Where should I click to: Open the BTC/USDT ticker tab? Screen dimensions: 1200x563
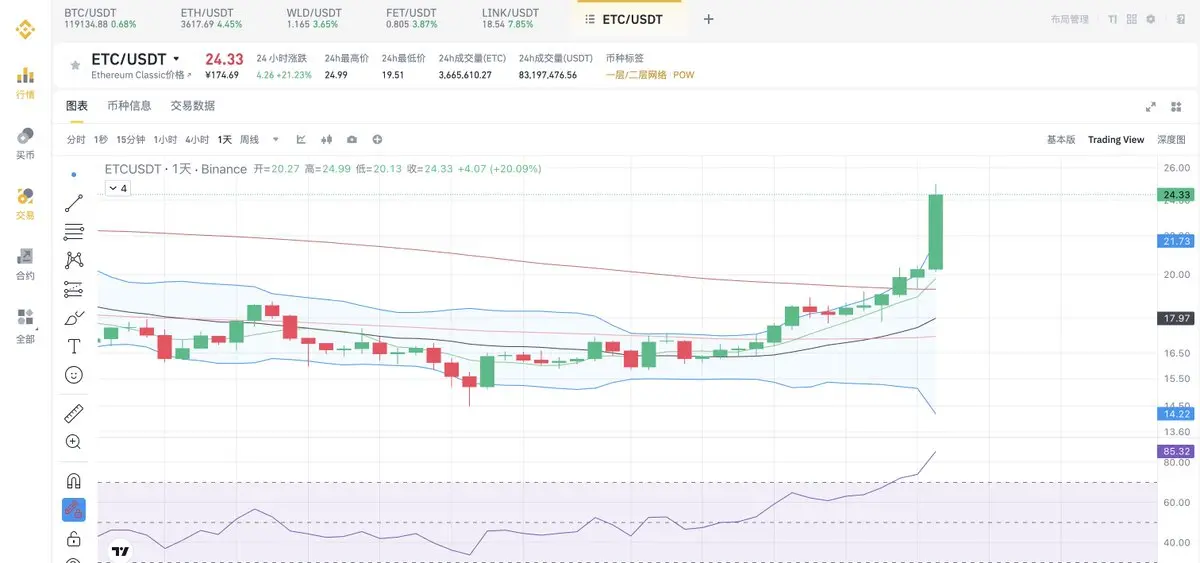pyautogui.click(x=100, y=17)
